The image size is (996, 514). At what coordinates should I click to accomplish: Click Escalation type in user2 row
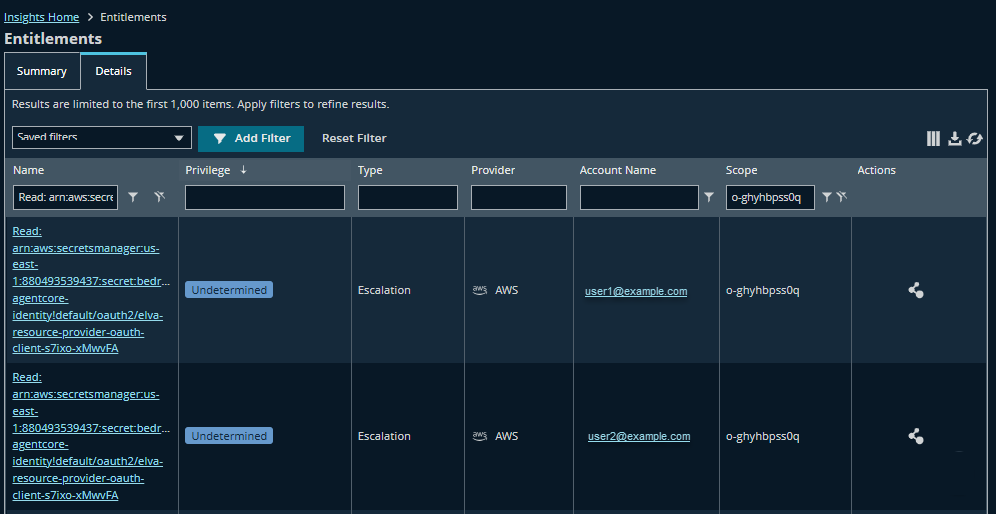click(384, 436)
